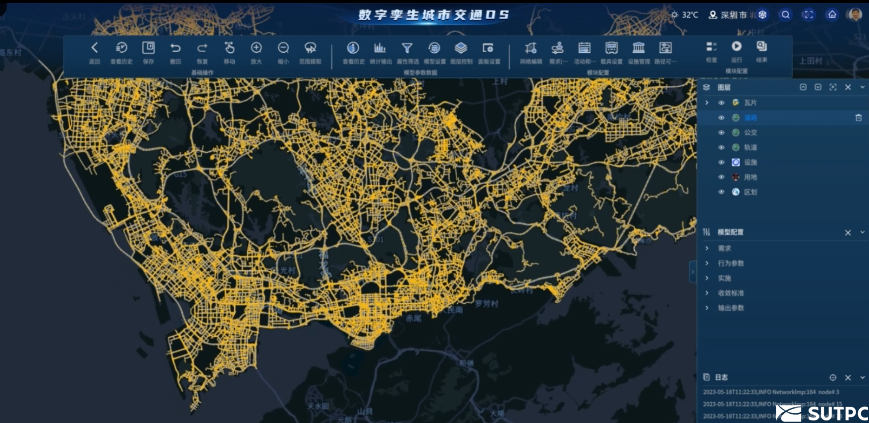This screenshot has width=869, height=423.
Task: Select the 网络编辑 network edit tool
Action: click(x=531, y=48)
